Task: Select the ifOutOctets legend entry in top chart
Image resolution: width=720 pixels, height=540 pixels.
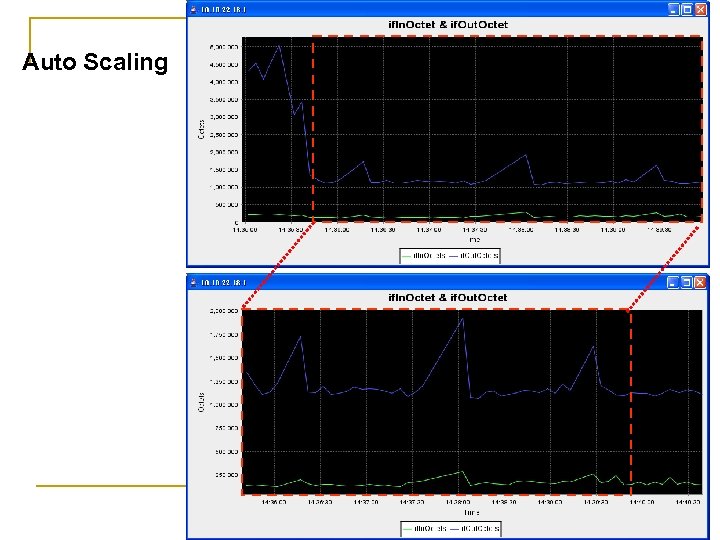Action: (x=474, y=255)
